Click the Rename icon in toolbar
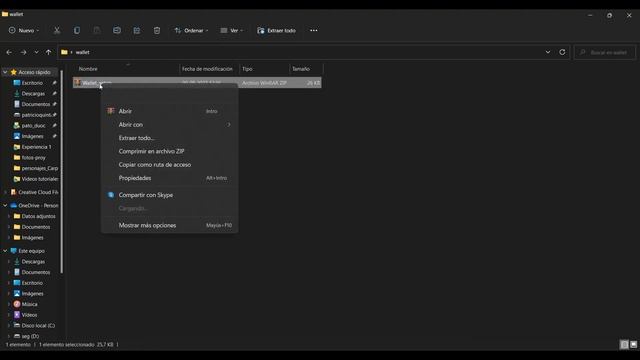 tap(117, 30)
